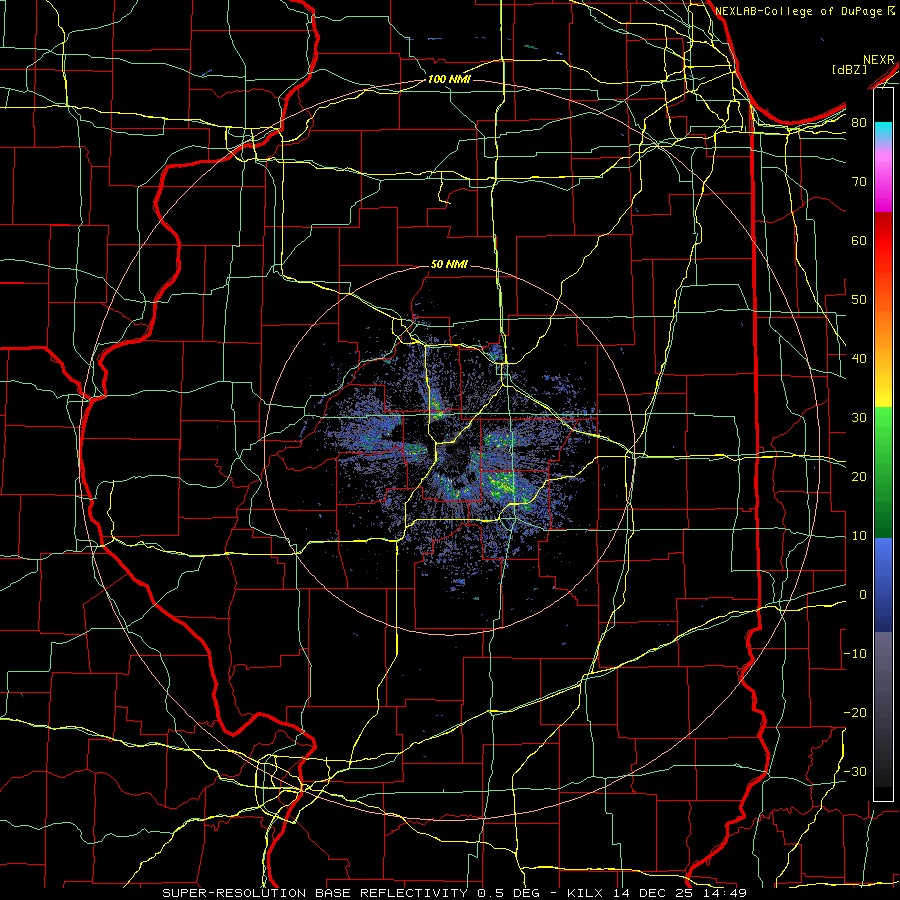Click the 0 value on the dBZ scale
The height and width of the screenshot is (900, 900).
coord(863,595)
